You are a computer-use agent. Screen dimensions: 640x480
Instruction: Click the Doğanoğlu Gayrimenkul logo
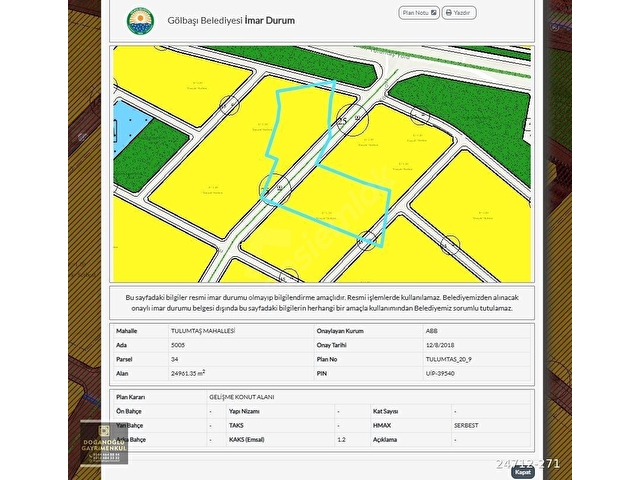[x=104, y=444]
